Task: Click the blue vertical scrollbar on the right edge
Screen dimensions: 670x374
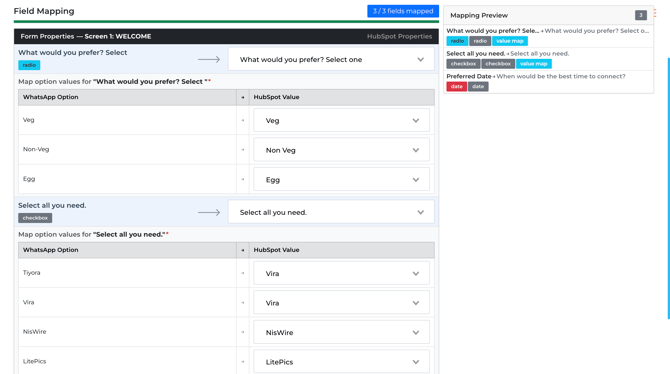Action: [x=668, y=188]
